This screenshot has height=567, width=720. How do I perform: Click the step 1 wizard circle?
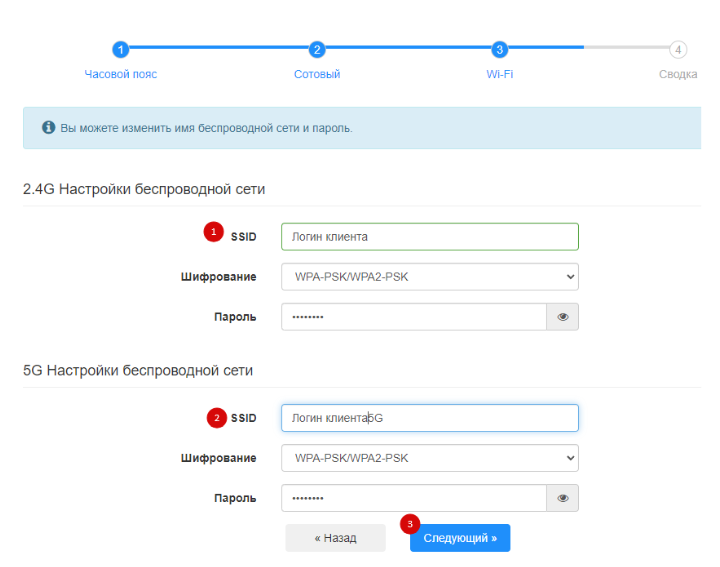tap(120, 49)
